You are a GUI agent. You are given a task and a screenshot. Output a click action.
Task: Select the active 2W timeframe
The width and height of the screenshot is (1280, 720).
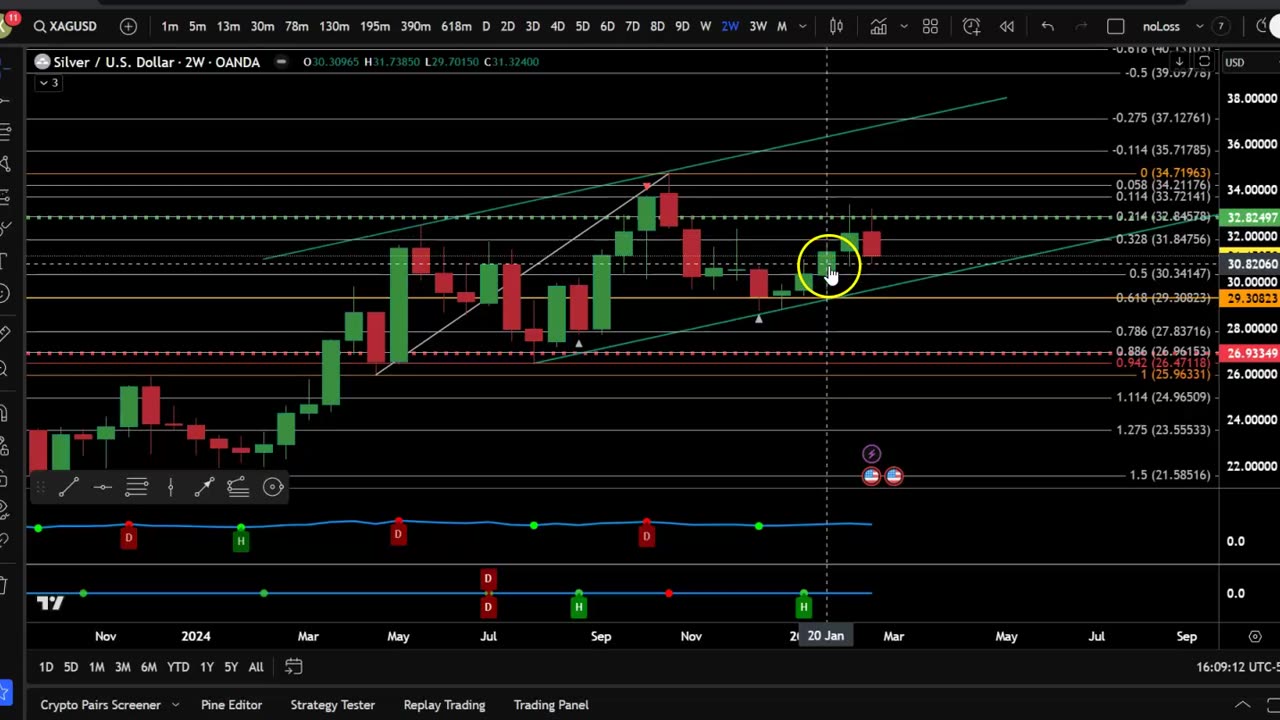click(730, 26)
